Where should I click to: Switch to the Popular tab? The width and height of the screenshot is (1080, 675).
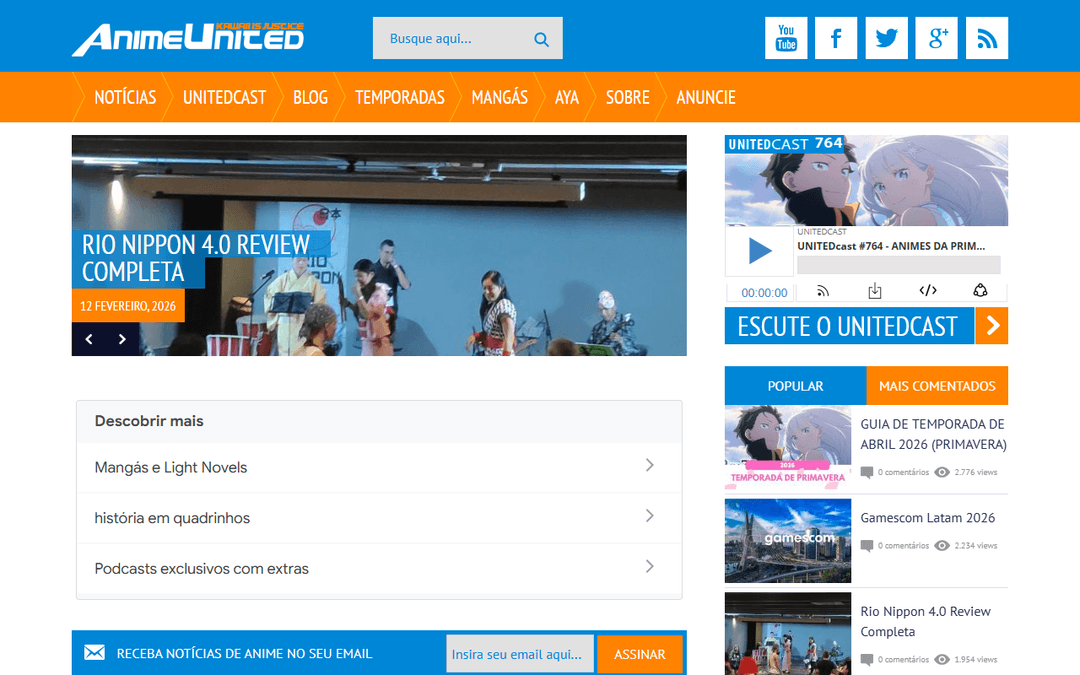point(796,386)
